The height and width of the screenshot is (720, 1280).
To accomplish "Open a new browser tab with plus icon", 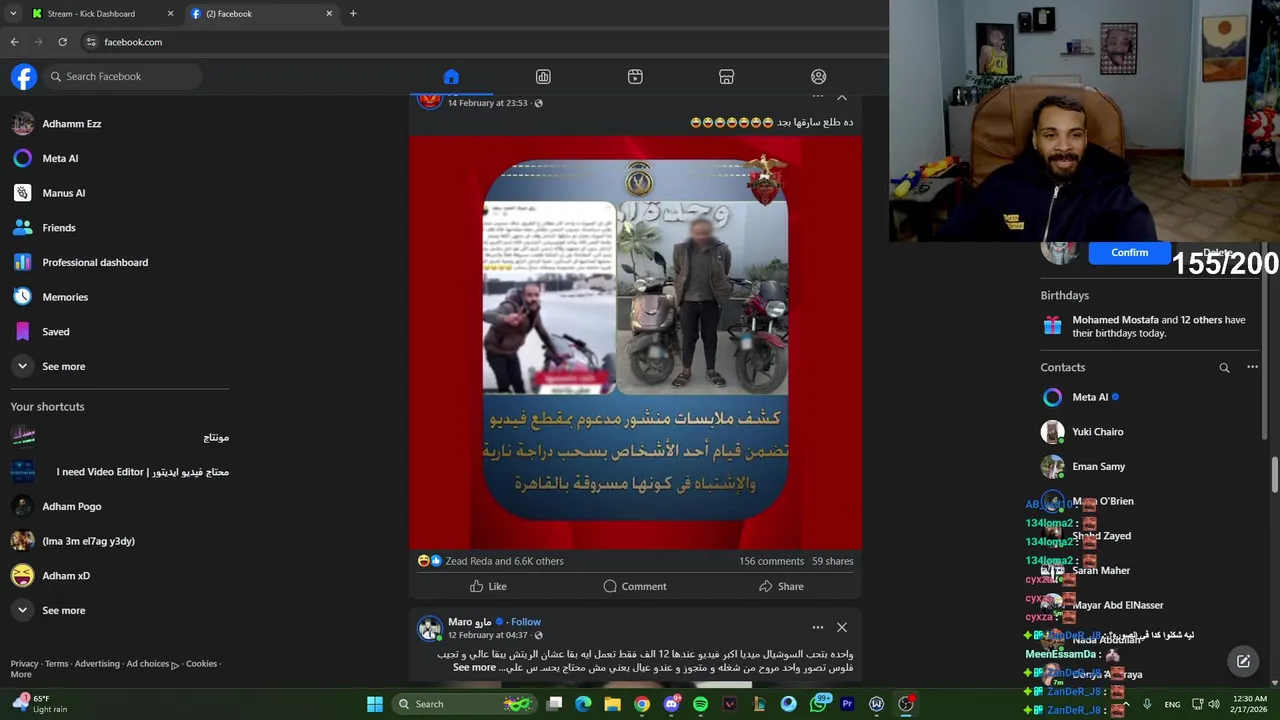I will 353,14.
